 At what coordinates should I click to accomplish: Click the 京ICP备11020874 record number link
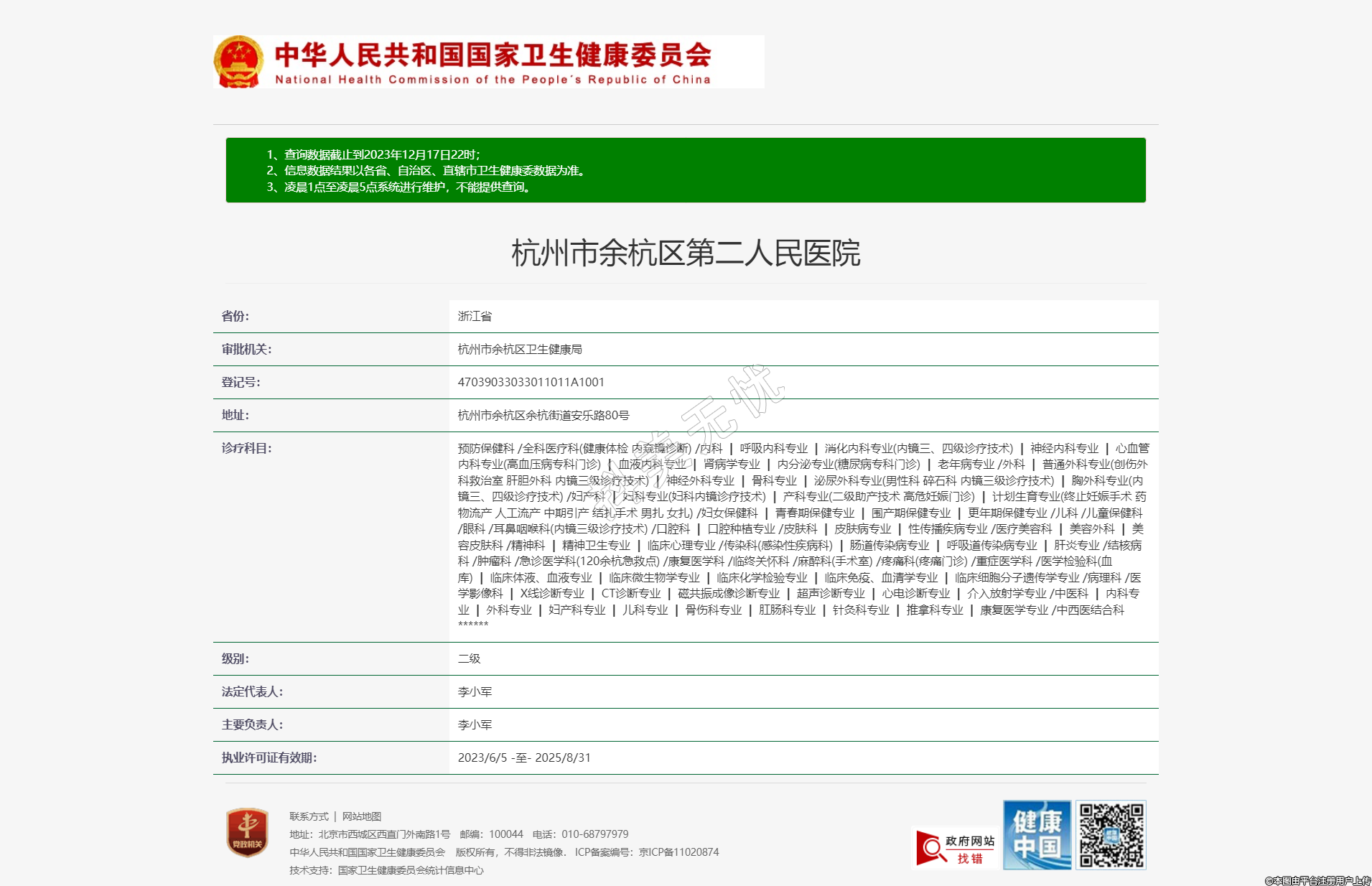(x=678, y=852)
